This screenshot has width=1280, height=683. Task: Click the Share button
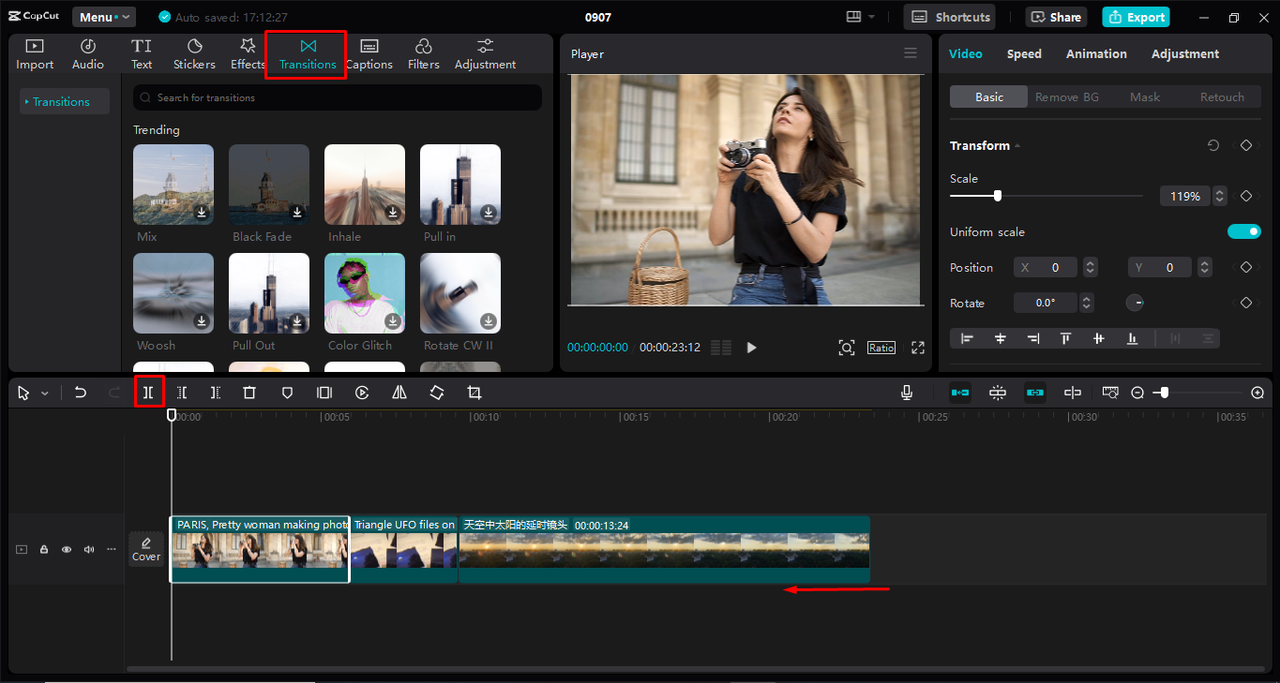[x=1056, y=17]
